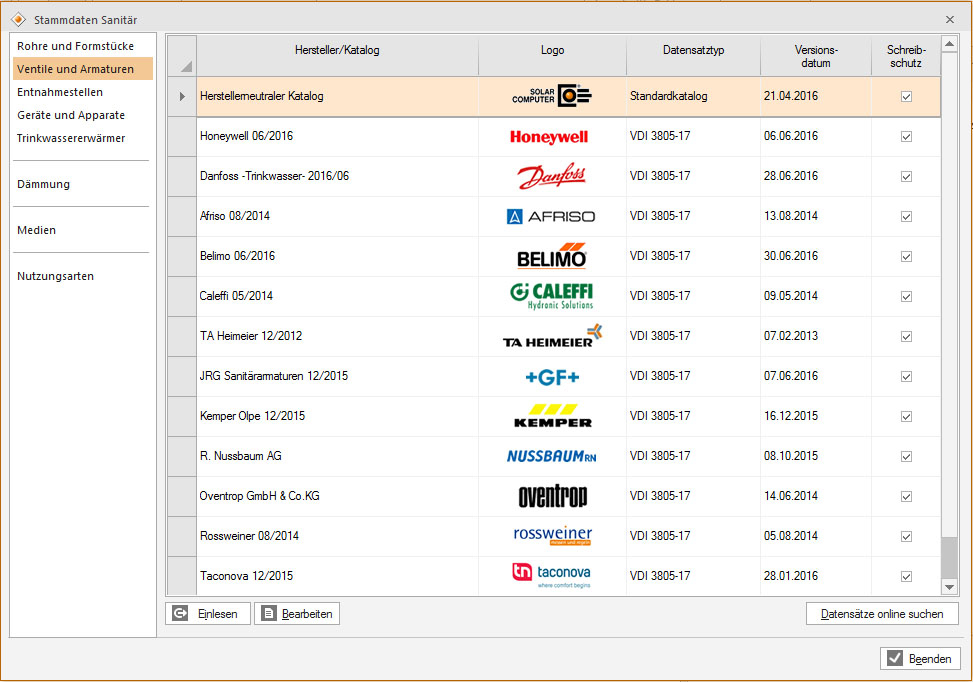The image size is (973, 682).
Task: Click the TA HEIMEIER logo
Action: [552, 336]
